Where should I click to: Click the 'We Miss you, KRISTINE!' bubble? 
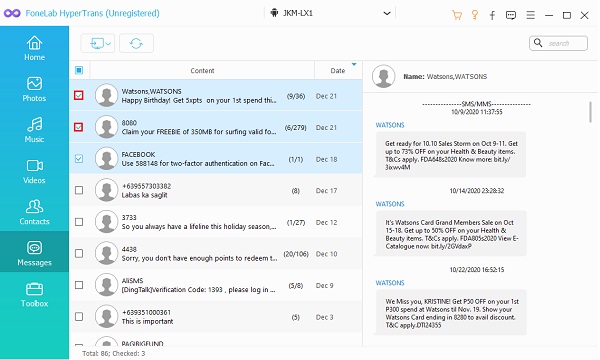coord(451,313)
